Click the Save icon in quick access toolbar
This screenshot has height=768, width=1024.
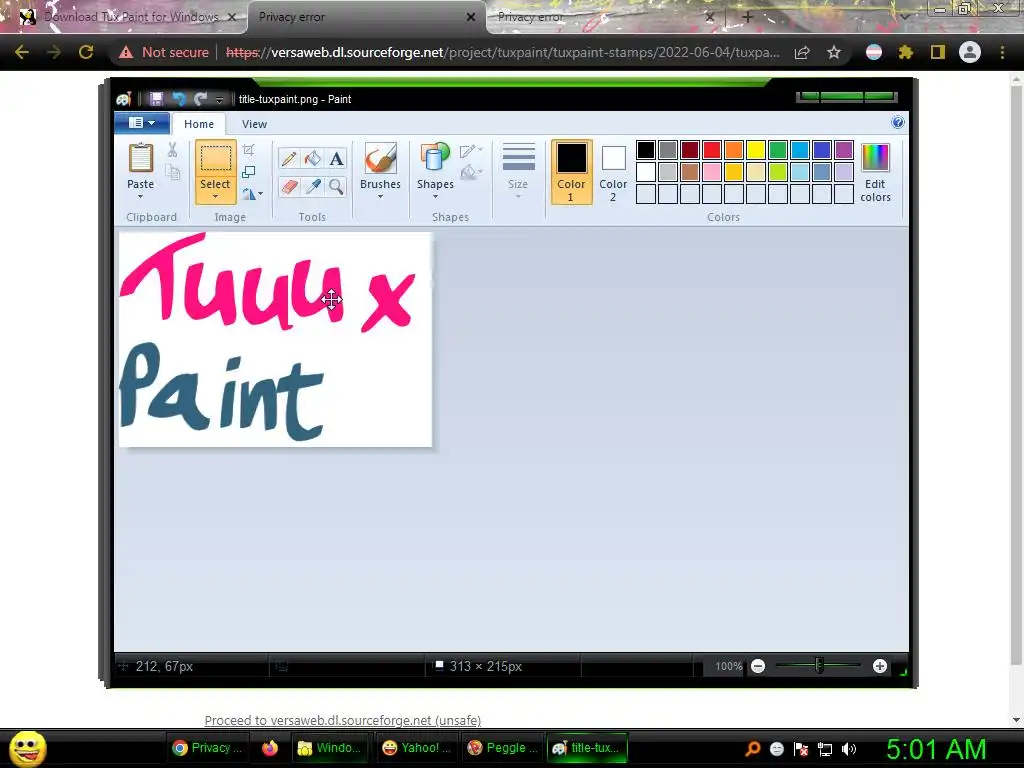click(156, 99)
